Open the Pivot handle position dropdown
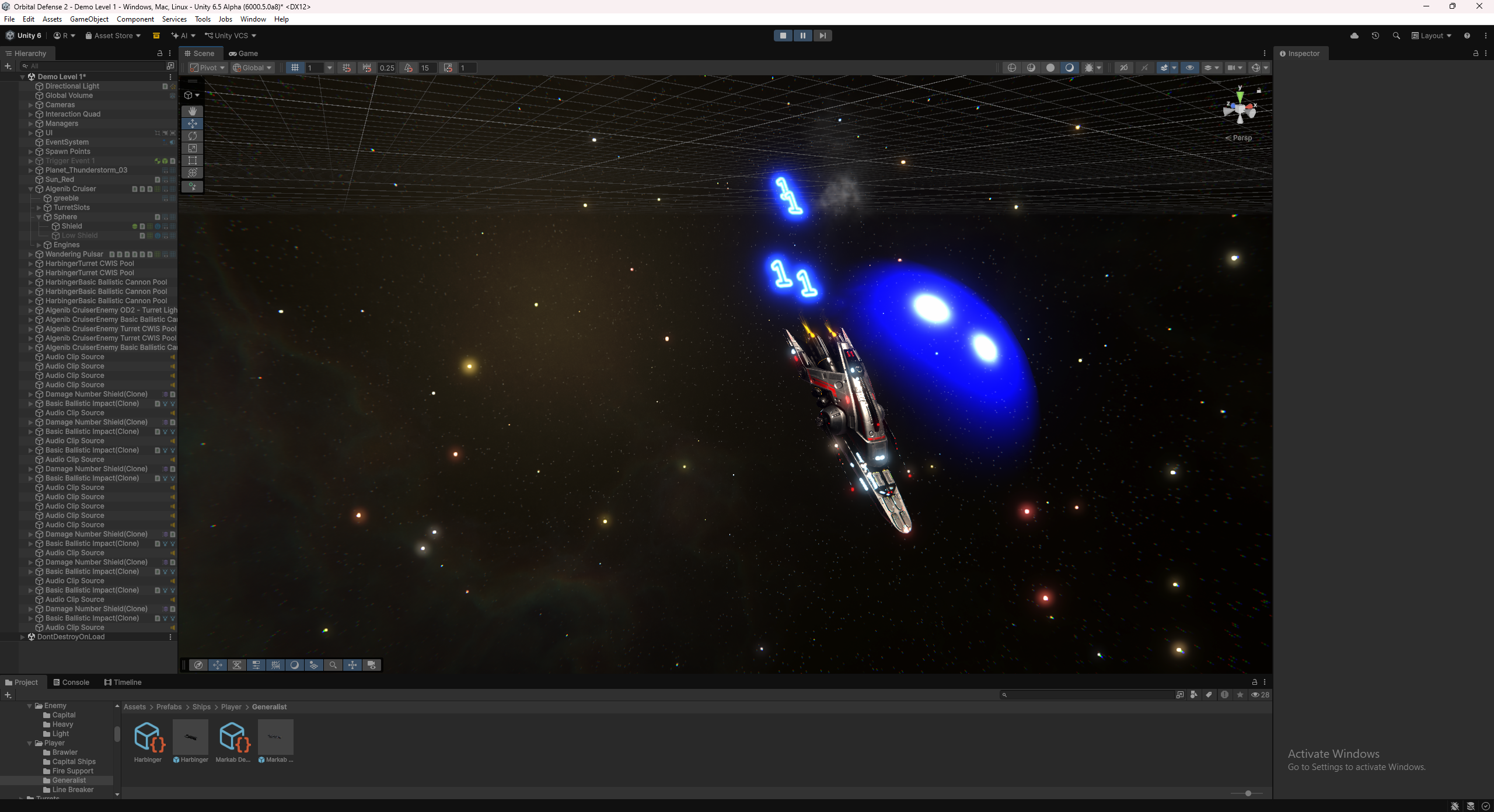 208,68
